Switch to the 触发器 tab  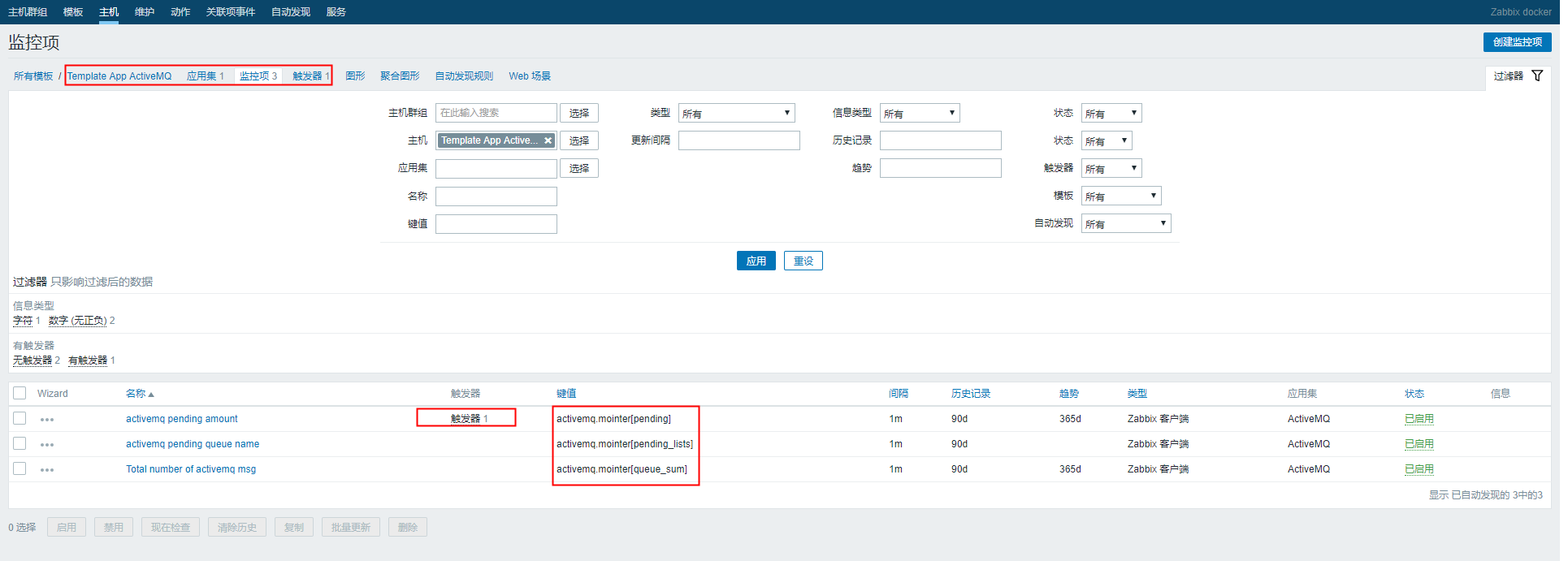(310, 76)
